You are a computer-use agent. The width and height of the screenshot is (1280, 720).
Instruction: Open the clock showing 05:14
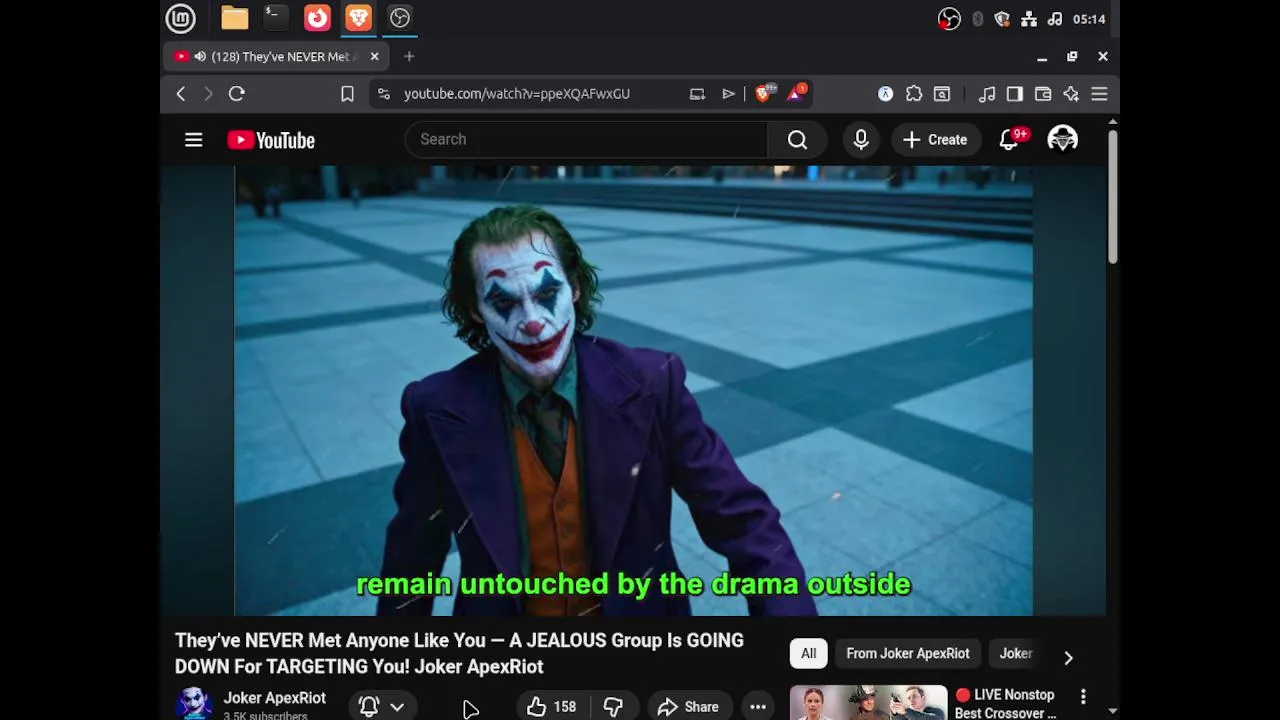click(x=1089, y=19)
